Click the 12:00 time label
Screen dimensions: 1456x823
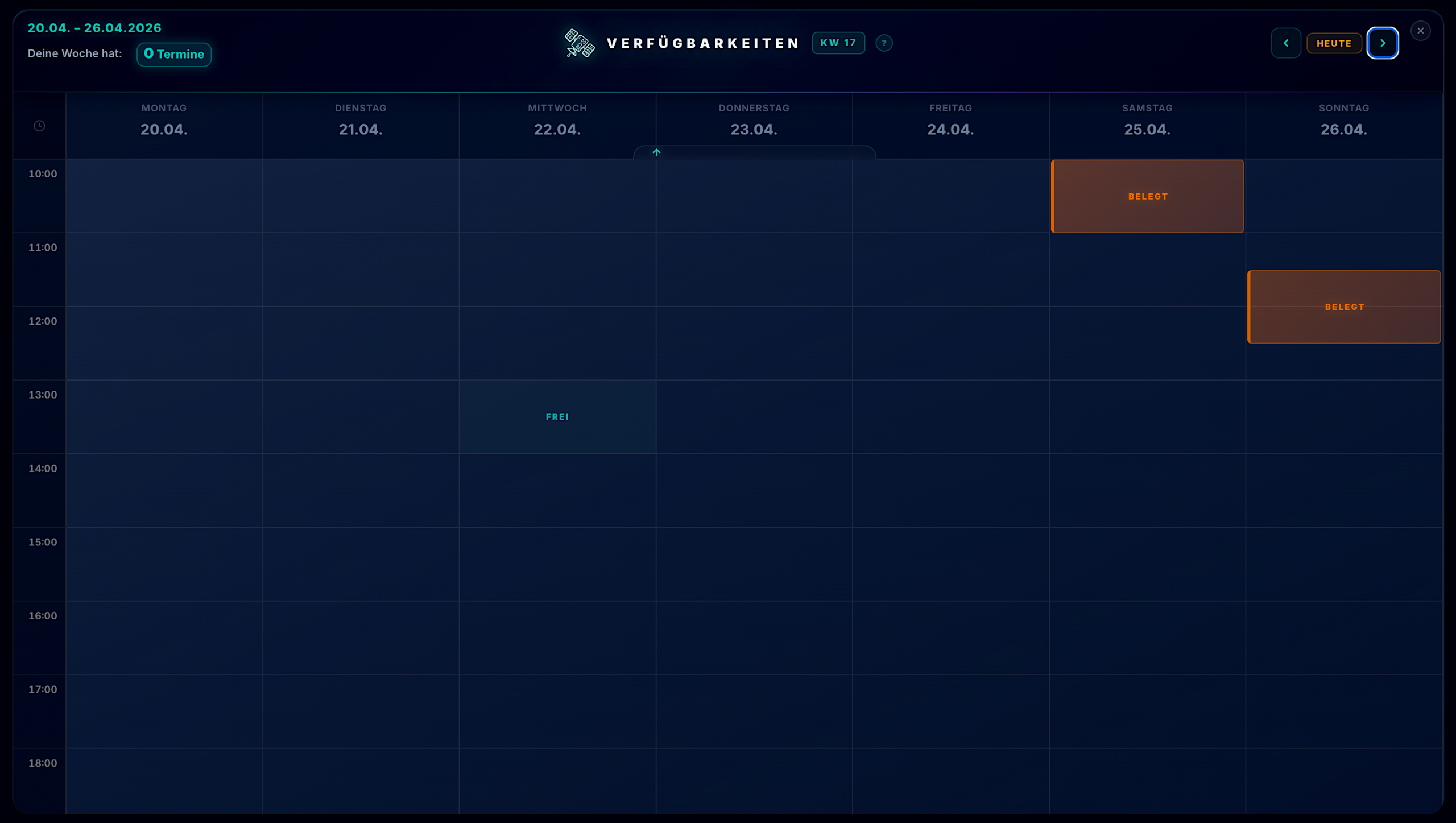43,321
